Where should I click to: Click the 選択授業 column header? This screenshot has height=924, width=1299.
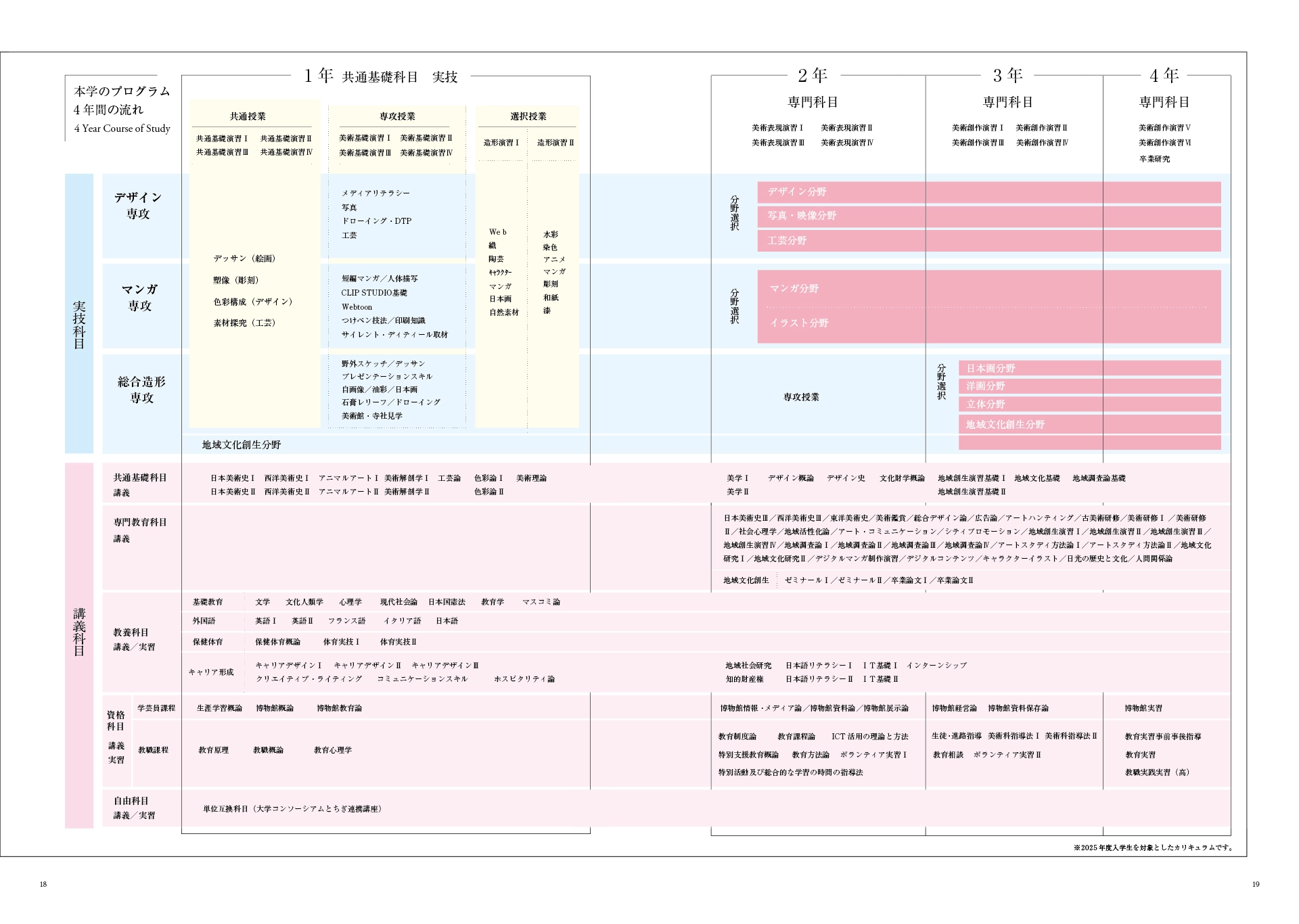(528, 116)
